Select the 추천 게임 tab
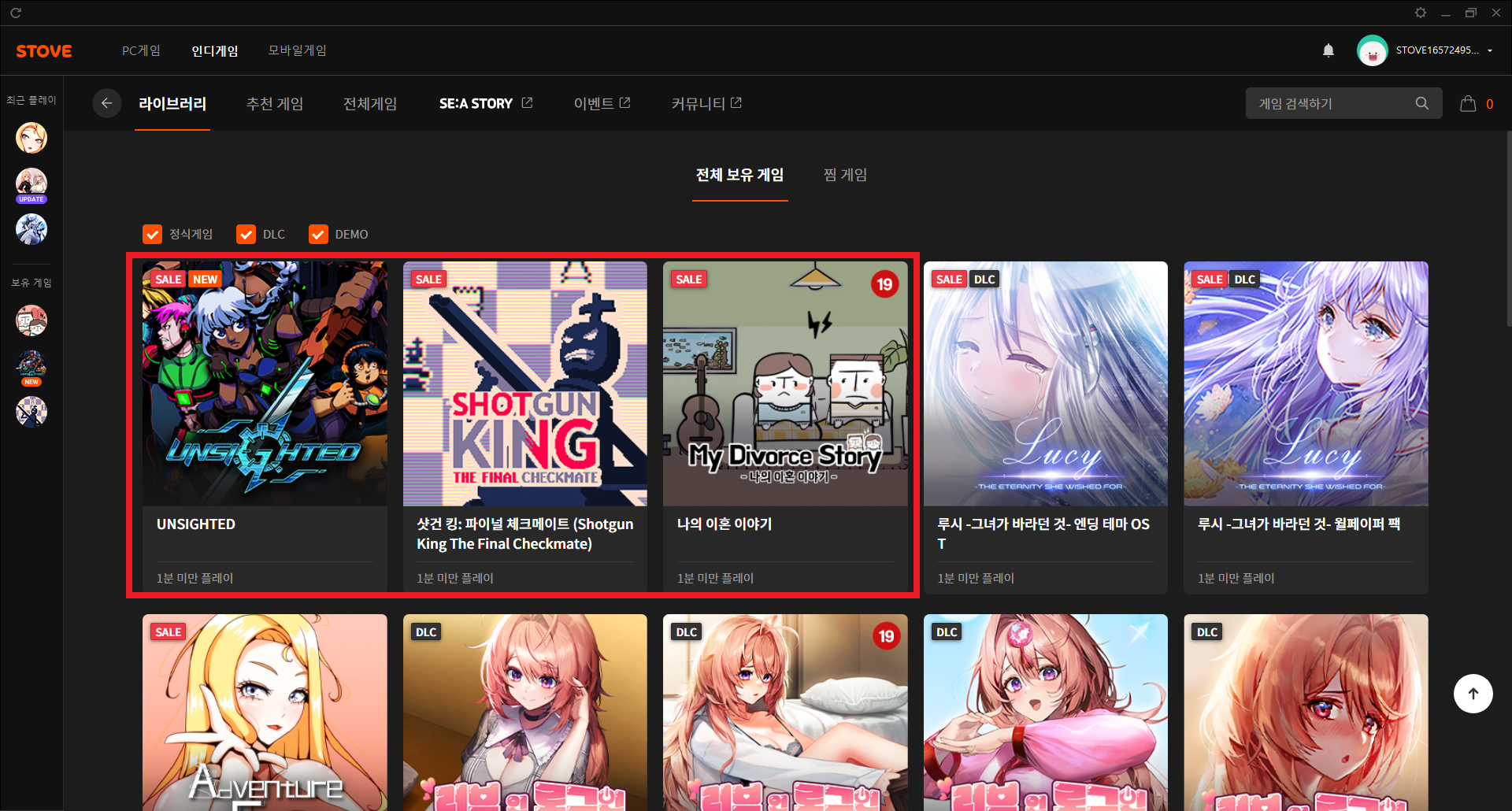Viewport: 1512px width, 811px height. [x=275, y=104]
